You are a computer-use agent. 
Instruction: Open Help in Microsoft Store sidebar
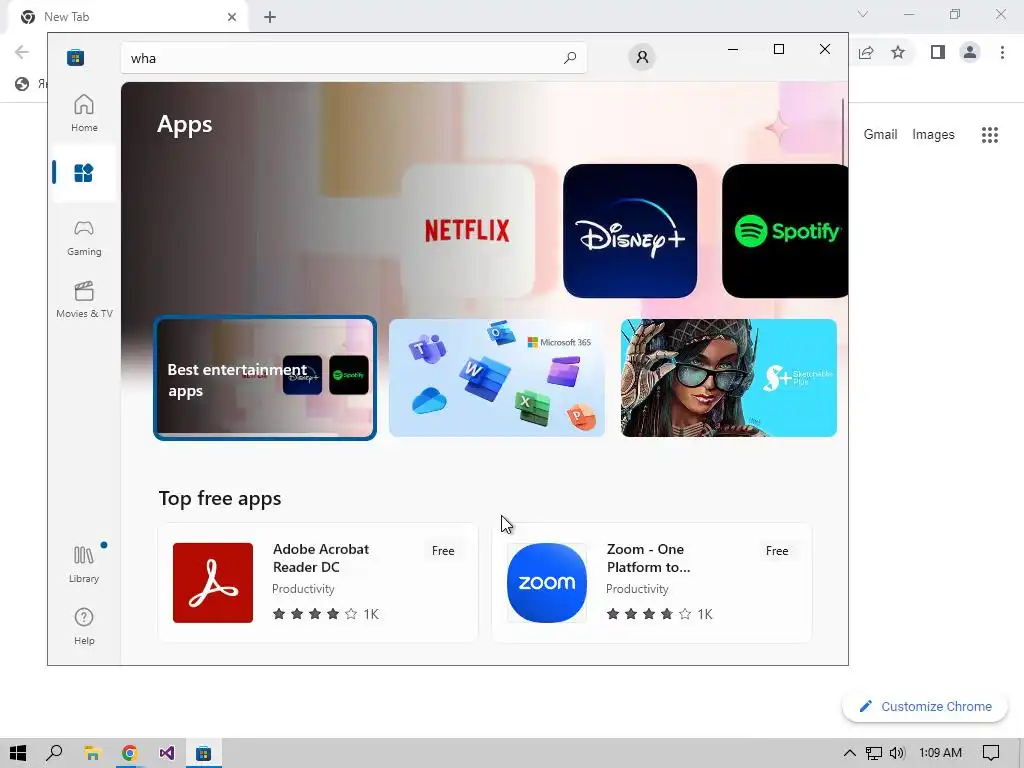click(x=84, y=626)
